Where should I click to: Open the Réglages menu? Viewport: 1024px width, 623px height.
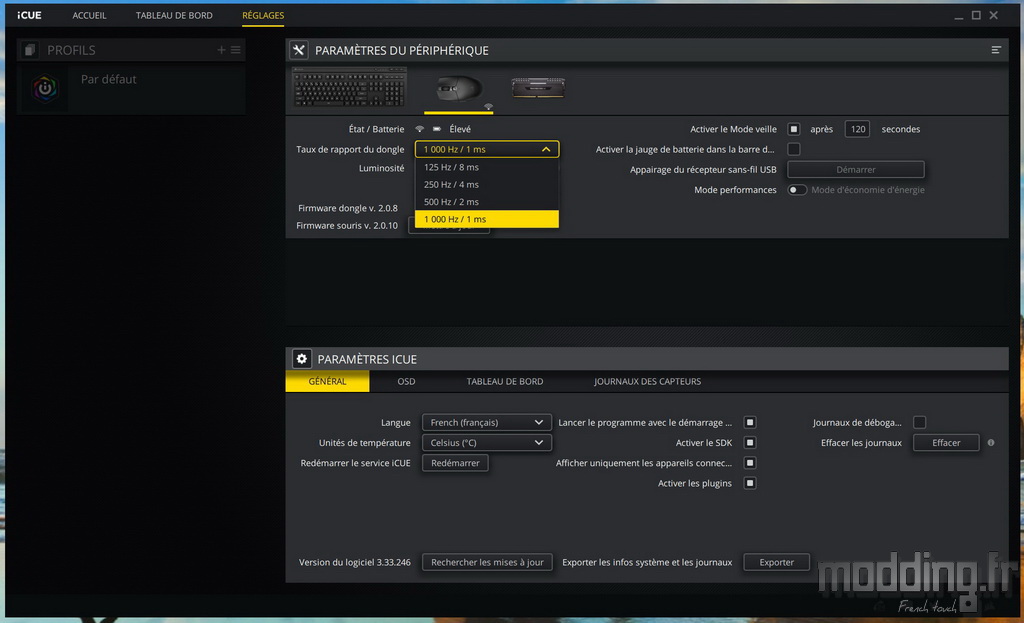point(263,15)
